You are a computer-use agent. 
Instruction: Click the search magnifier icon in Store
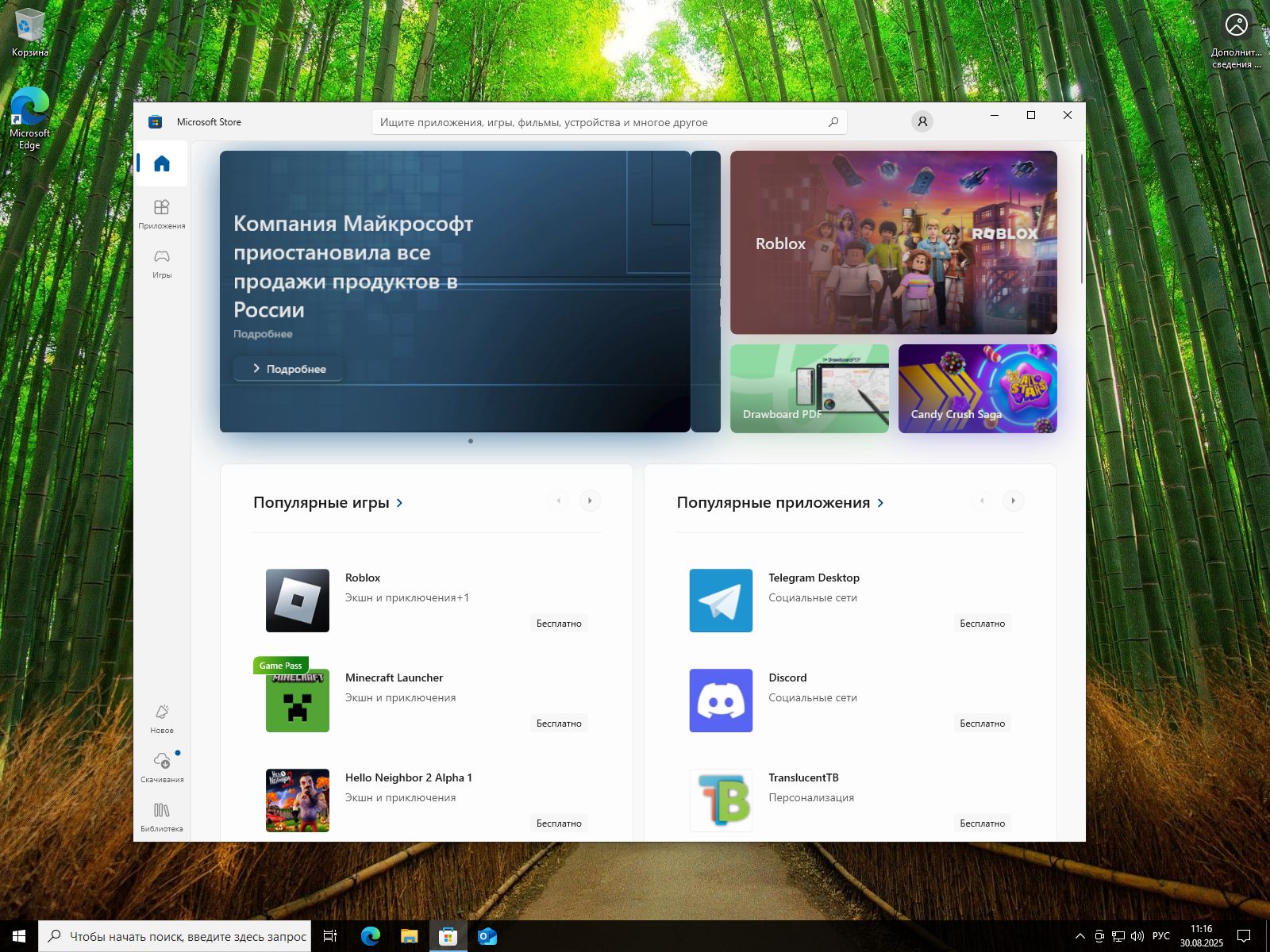pos(833,122)
